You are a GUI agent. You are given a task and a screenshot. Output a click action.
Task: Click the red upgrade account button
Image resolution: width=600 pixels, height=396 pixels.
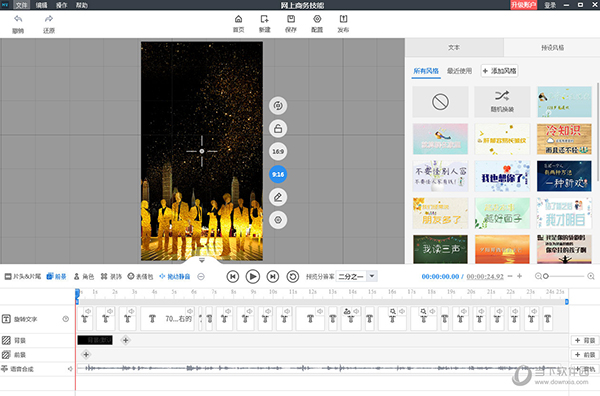[x=523, y=5]
